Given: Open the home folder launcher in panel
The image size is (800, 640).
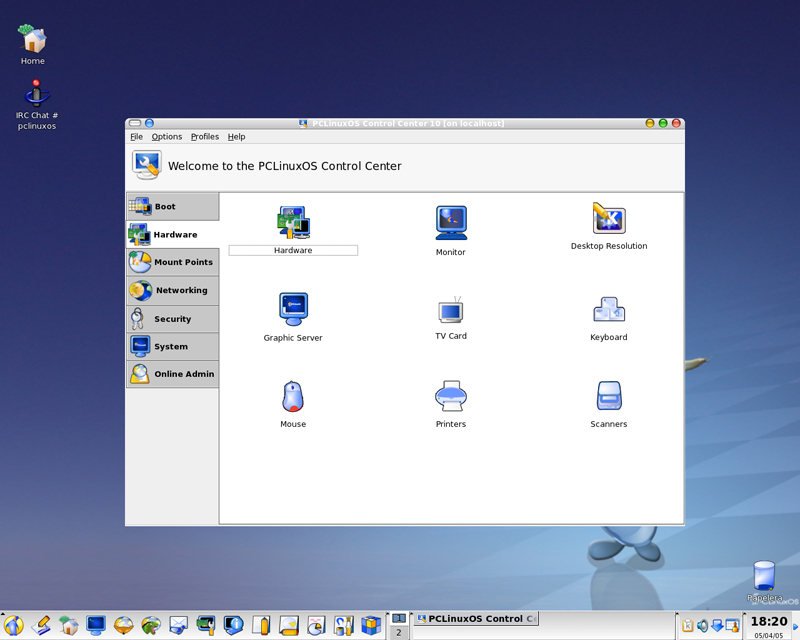Looking at the screenshot, I should (x=68, y=625).
